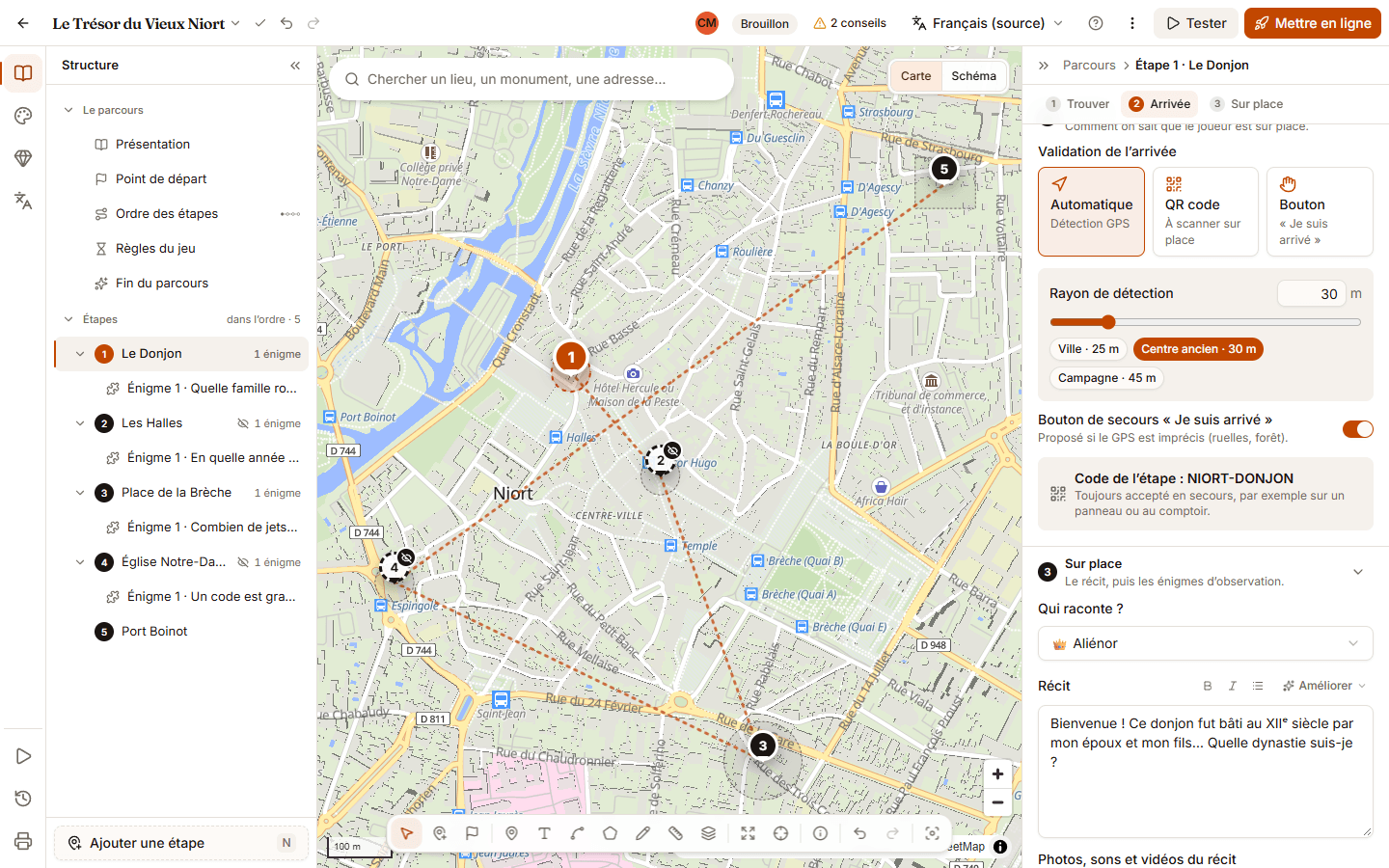The width and height of the screenshot is (1389, 868).
Task: Collapse the Le parcours section
Action: coord(68,110)
